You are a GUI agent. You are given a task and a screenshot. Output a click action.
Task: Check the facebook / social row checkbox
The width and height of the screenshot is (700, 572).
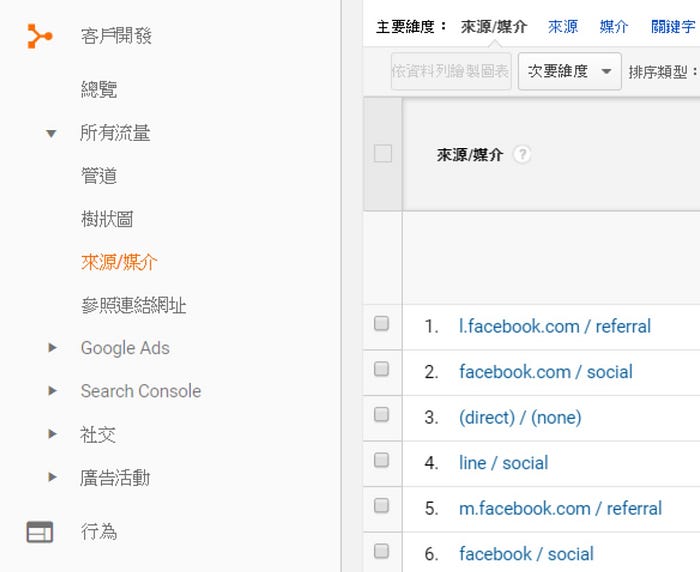(381, 551)
